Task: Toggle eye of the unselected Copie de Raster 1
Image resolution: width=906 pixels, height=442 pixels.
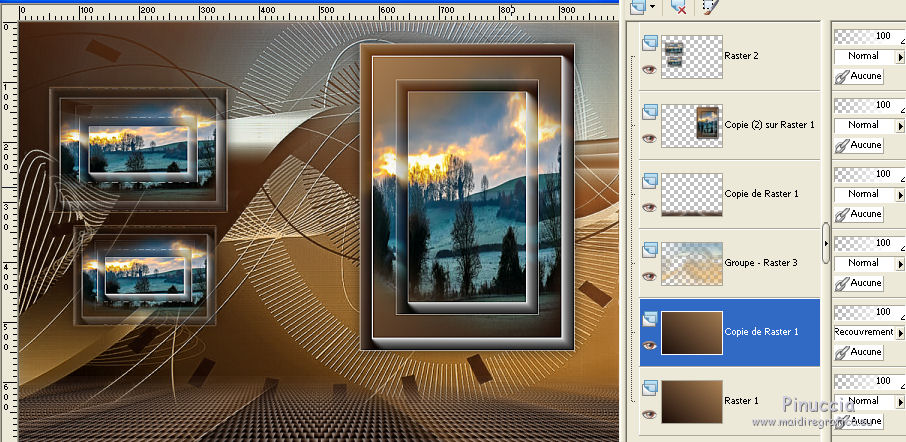Action: 649,207
